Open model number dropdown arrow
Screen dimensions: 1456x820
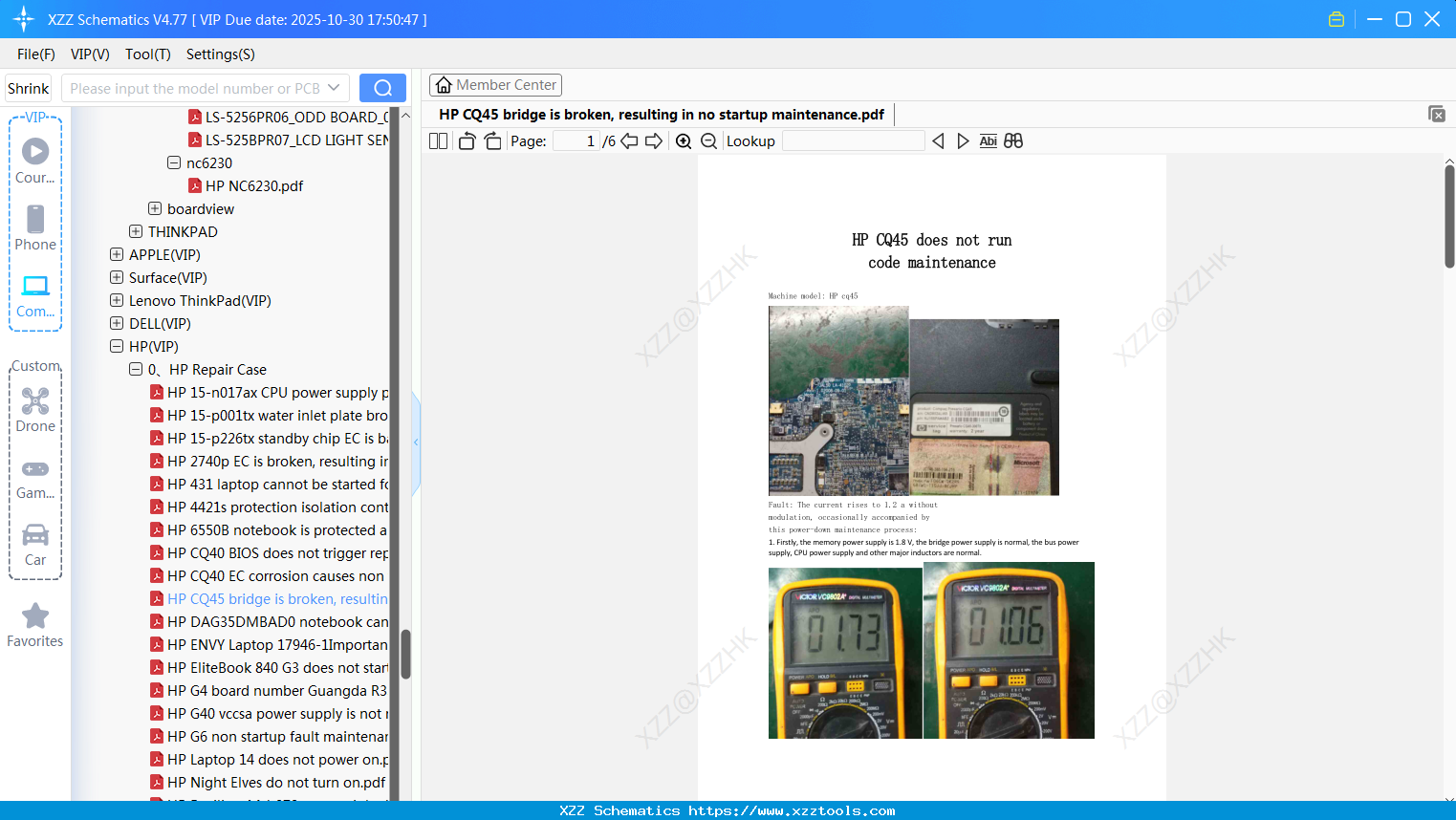coord(334,88)
